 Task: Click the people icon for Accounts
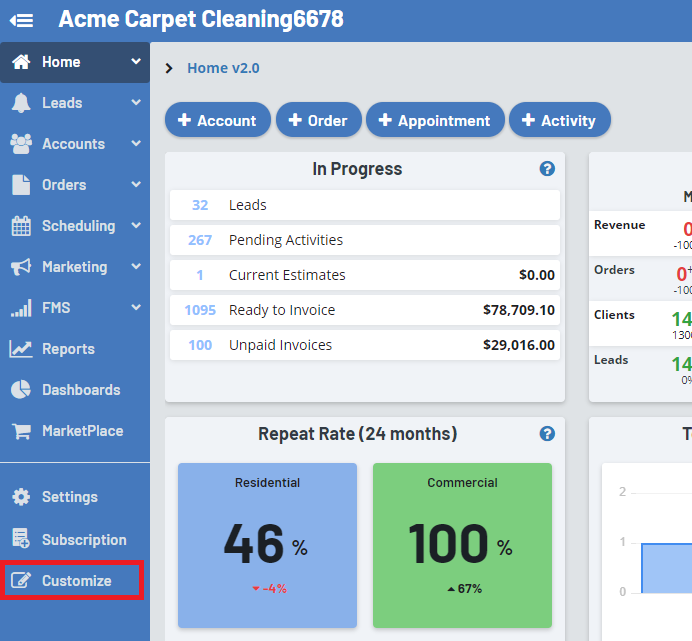[21, 144]
